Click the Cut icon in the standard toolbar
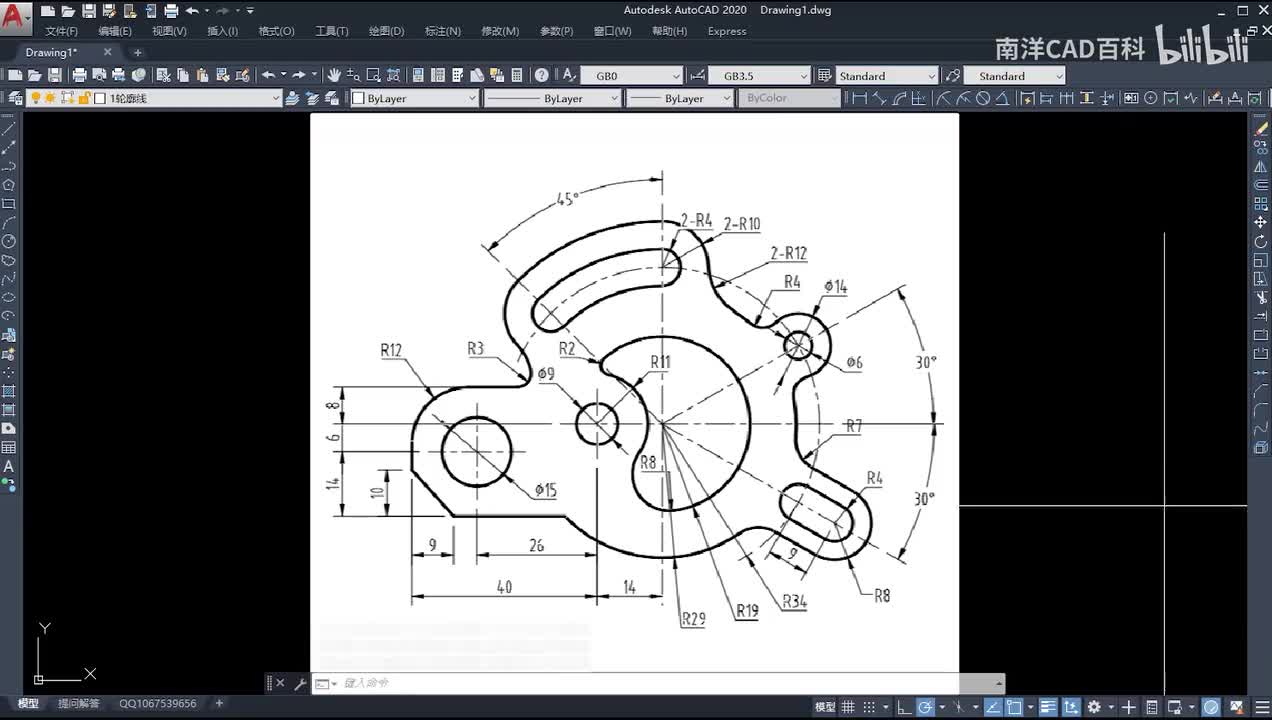The width and height of the screenshot is (1272, 720). [163, 75]
